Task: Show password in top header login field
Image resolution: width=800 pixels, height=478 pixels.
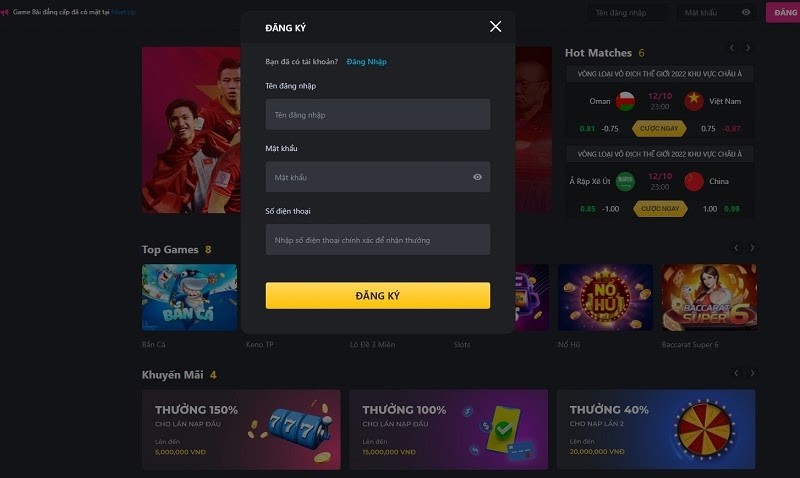Action: (746, 12)
